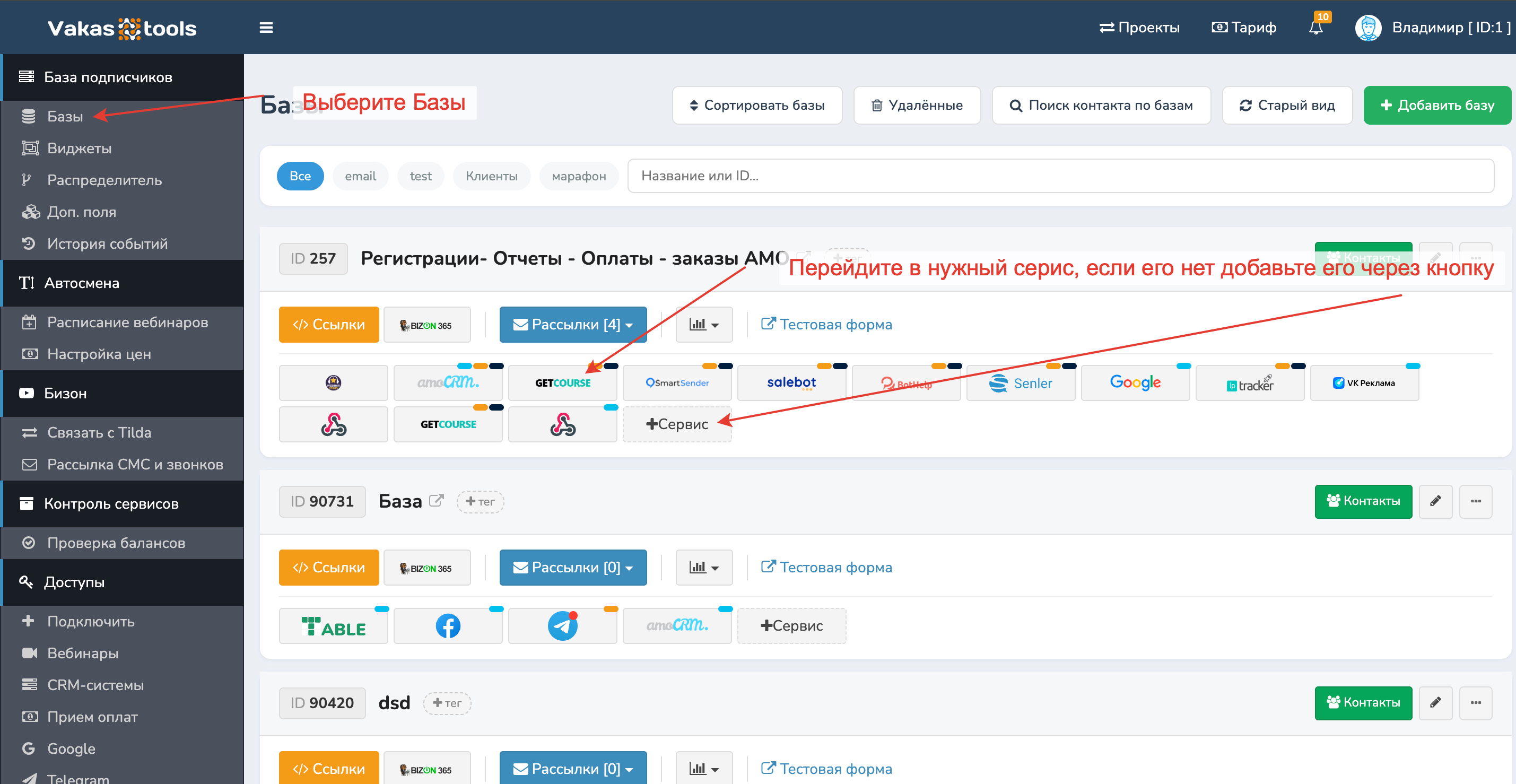Open the statistics chart dropdown for base 257
Image resolution: width=1516 pixels, height=784 pixels.
[704, 325]
